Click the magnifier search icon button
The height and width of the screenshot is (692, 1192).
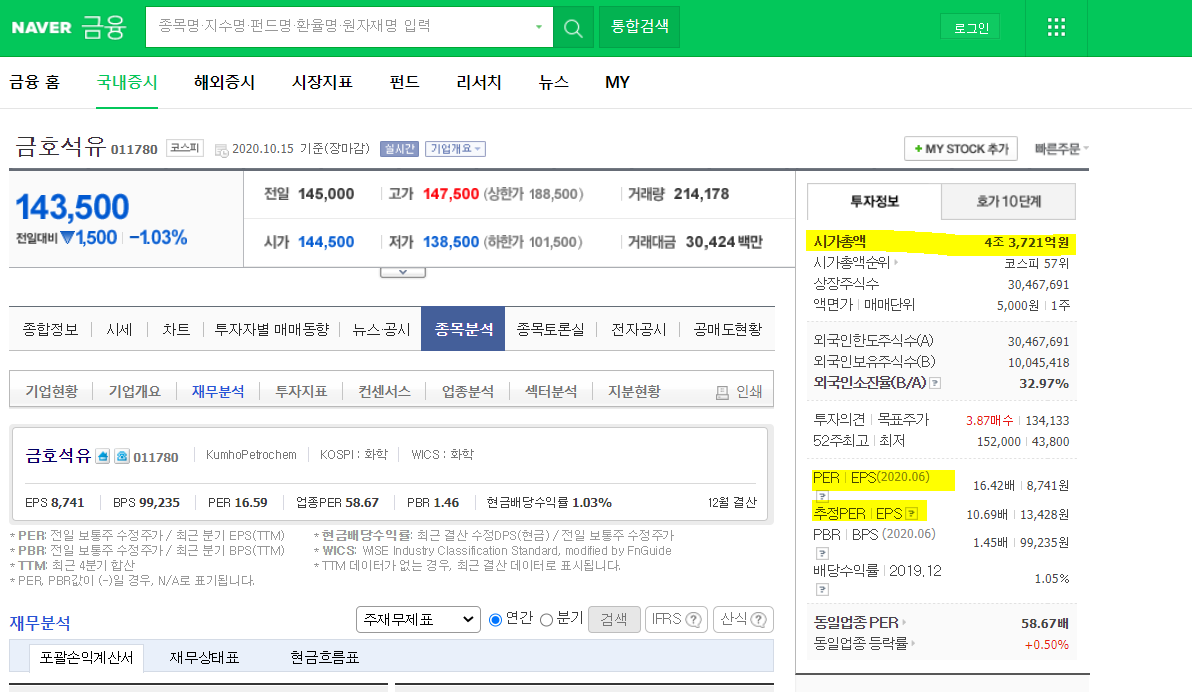(573, 28)
